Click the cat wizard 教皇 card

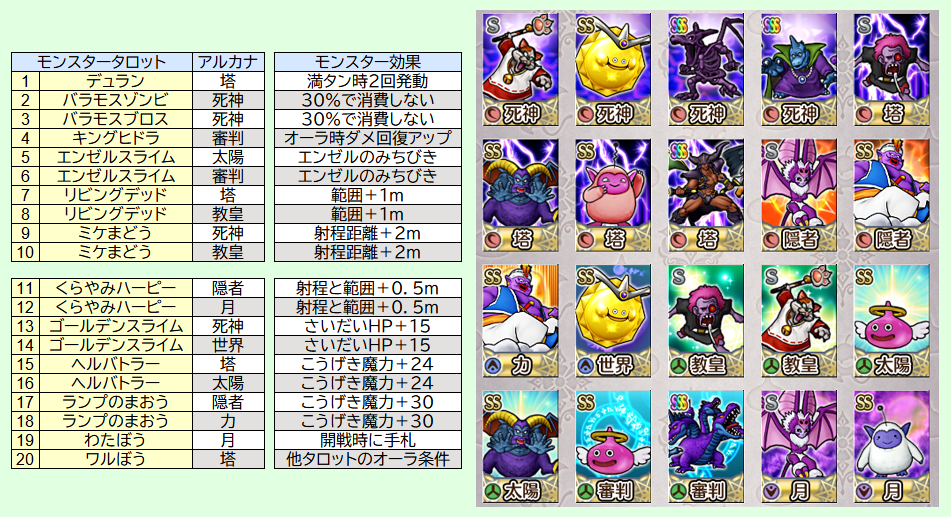(799, 320)
